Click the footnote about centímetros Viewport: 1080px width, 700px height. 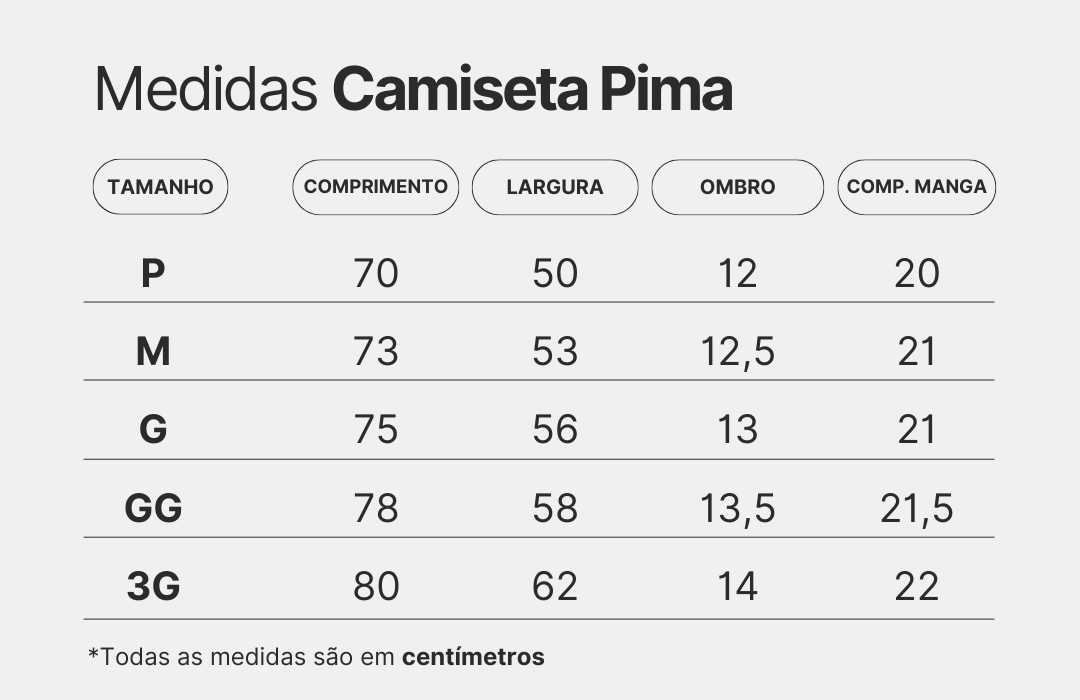coord(317,657)
